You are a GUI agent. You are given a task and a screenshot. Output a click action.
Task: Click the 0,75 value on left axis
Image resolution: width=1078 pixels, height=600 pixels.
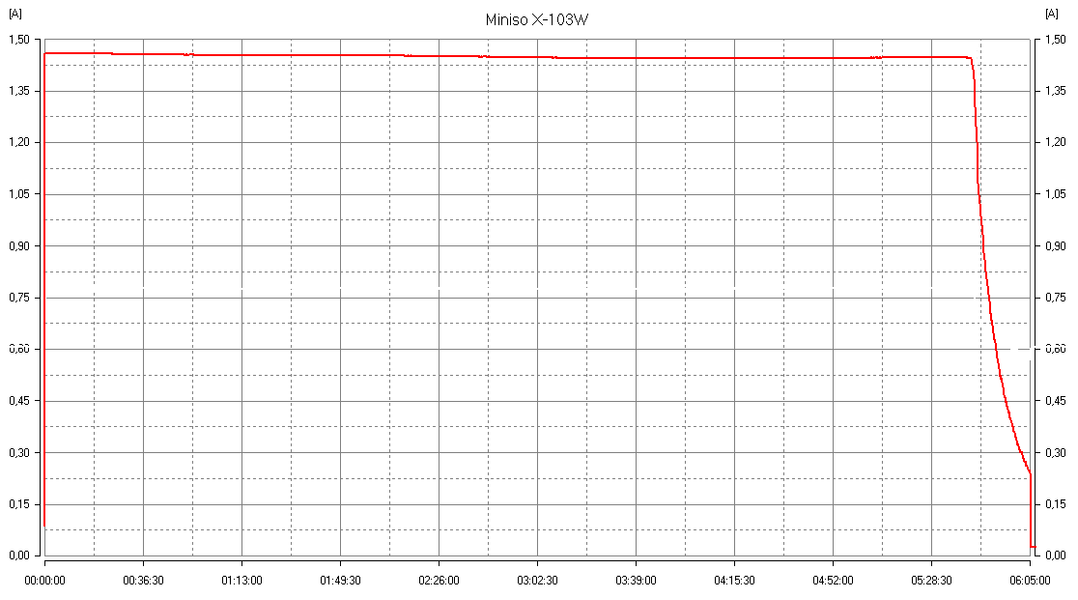pos(19,298)
